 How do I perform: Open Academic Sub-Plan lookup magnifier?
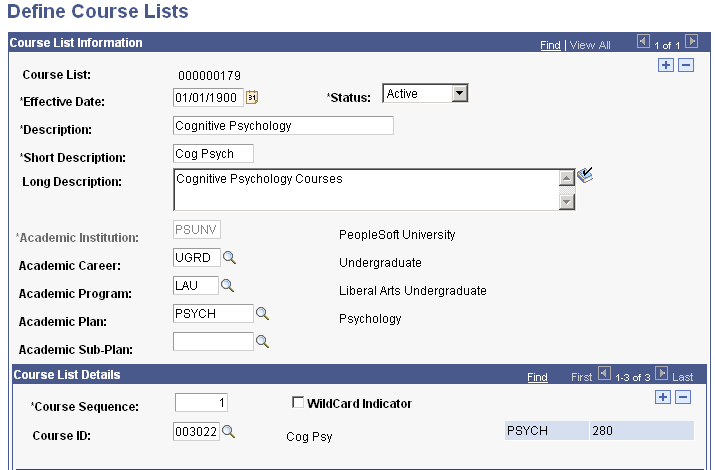click(263, 342)
